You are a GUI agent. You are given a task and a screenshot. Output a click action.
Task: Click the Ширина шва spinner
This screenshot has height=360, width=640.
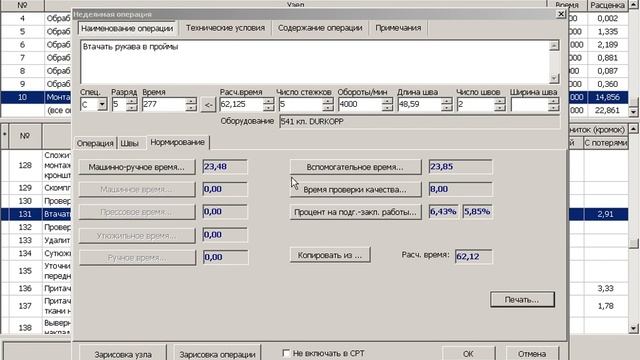pos(553,104)
